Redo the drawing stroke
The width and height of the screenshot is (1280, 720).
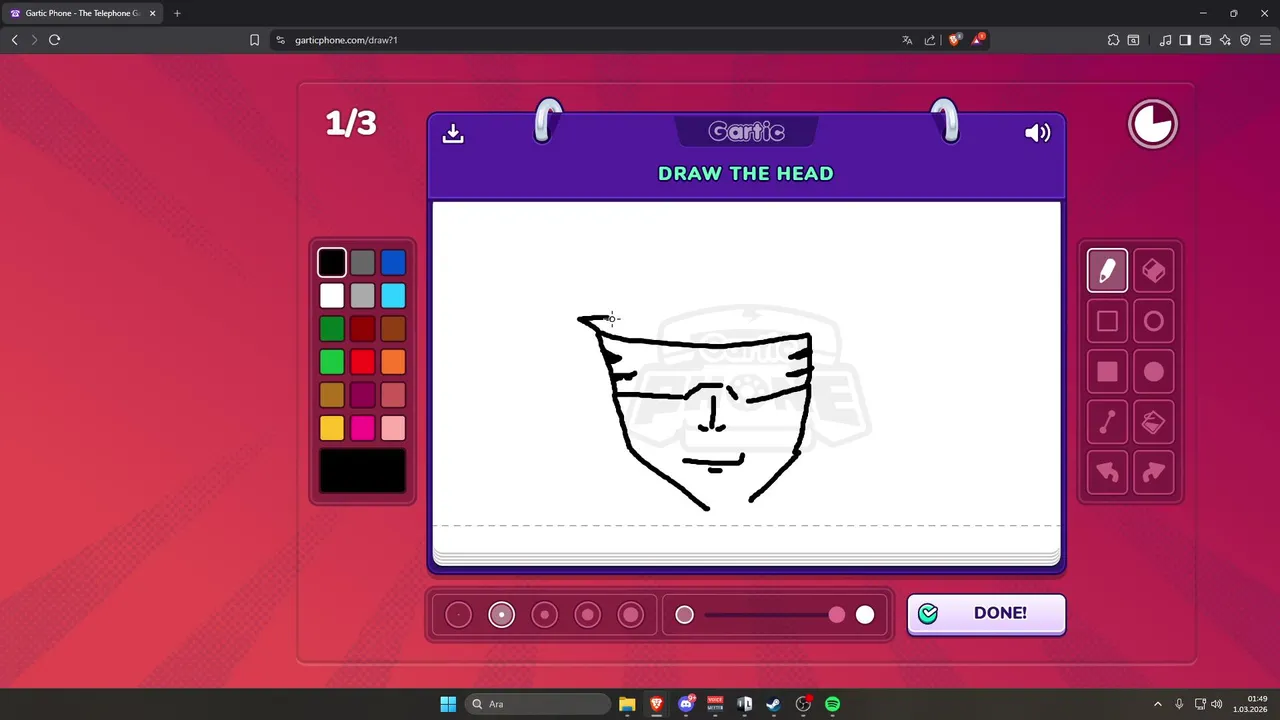[x=1153, y=473]
